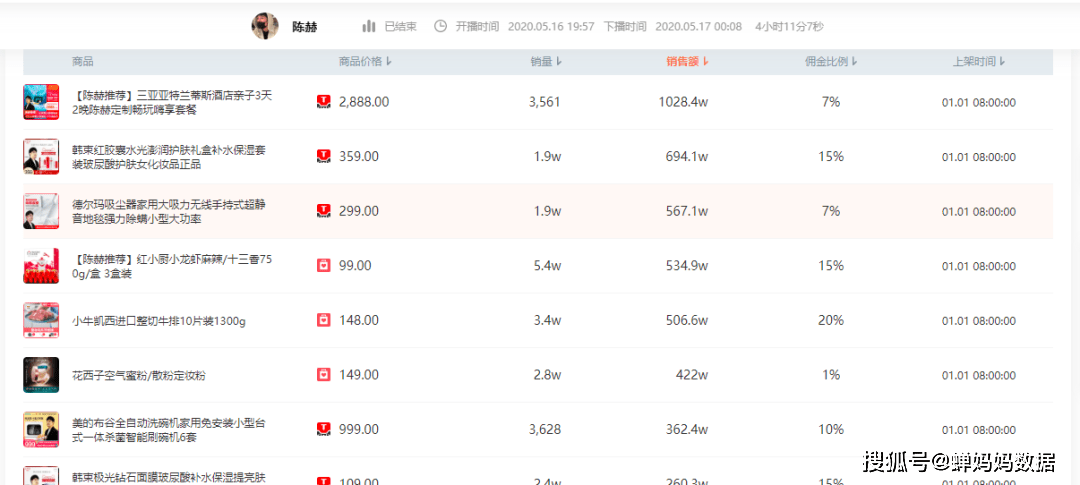Sort the table by 佣金比例 column
The image size is (1080, 485).
pos(831,62)
